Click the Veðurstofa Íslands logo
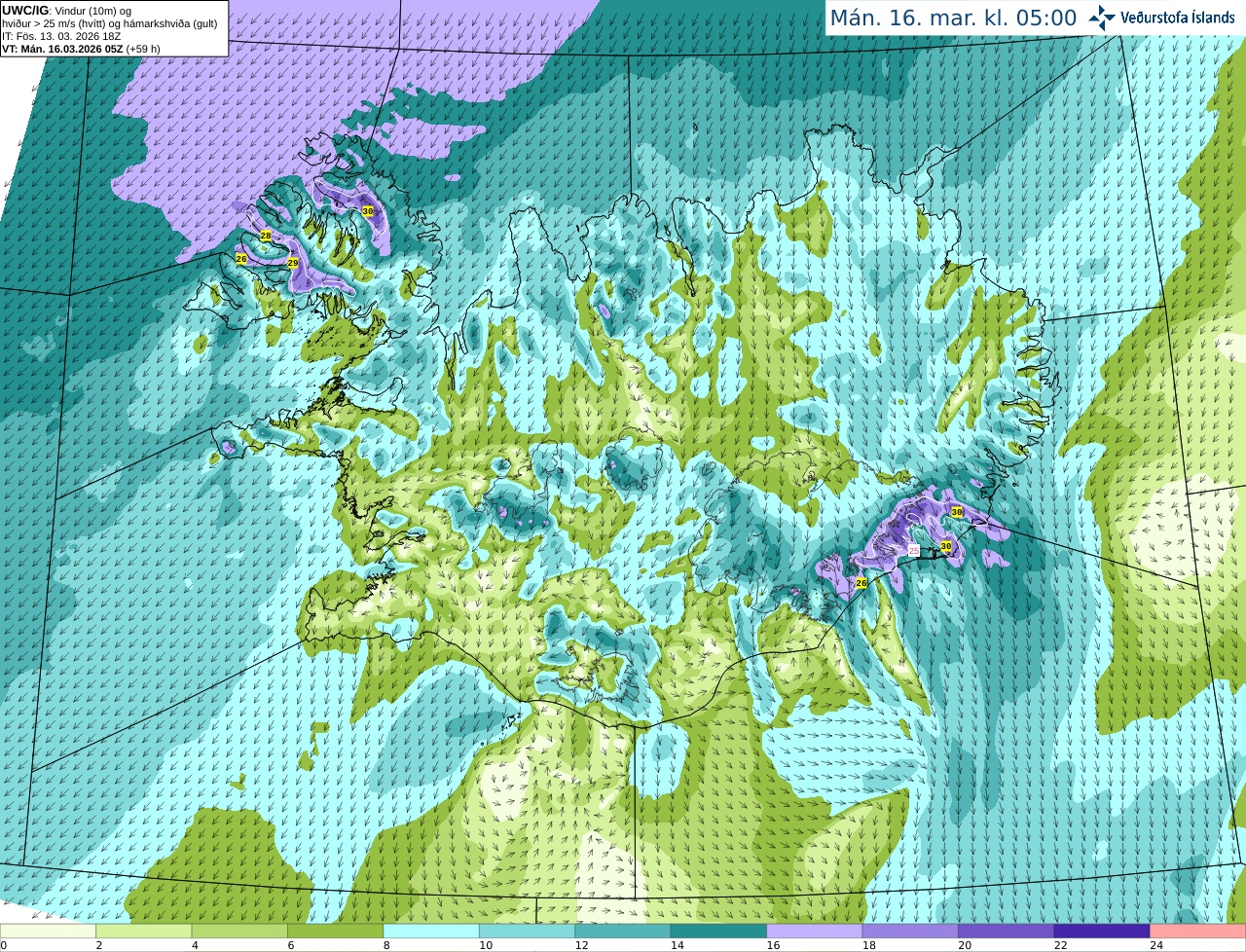Image resolution: width=1246 pixels, height=952 pixels. pos(1164,18)
